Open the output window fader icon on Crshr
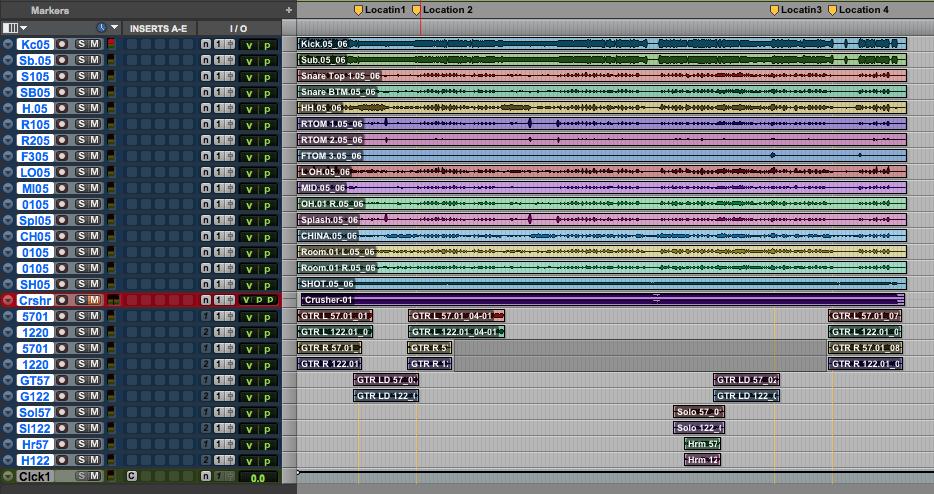This screenshot has height=494, width=934. tap(229, 300)
